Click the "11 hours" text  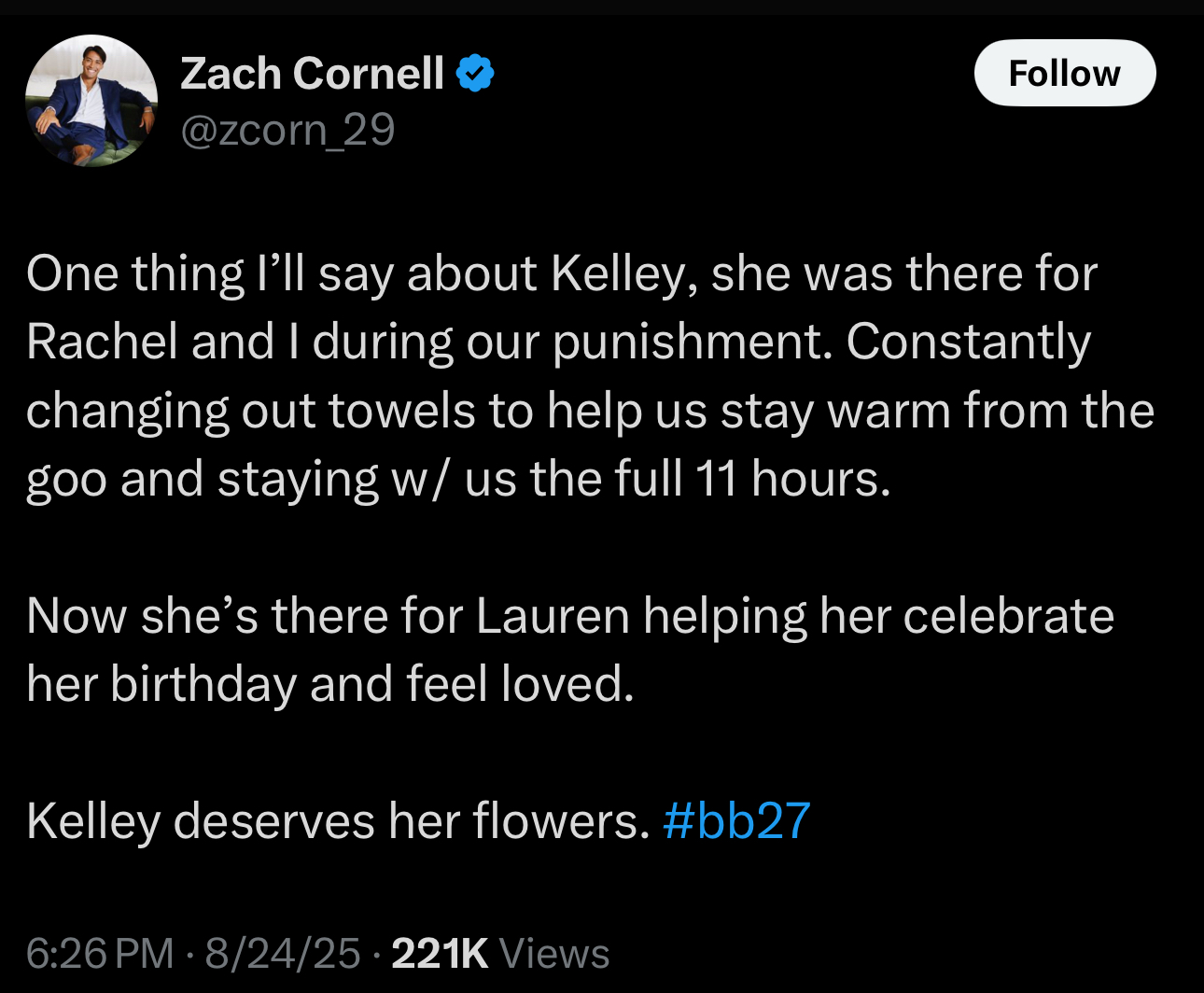tap(792, 479)
